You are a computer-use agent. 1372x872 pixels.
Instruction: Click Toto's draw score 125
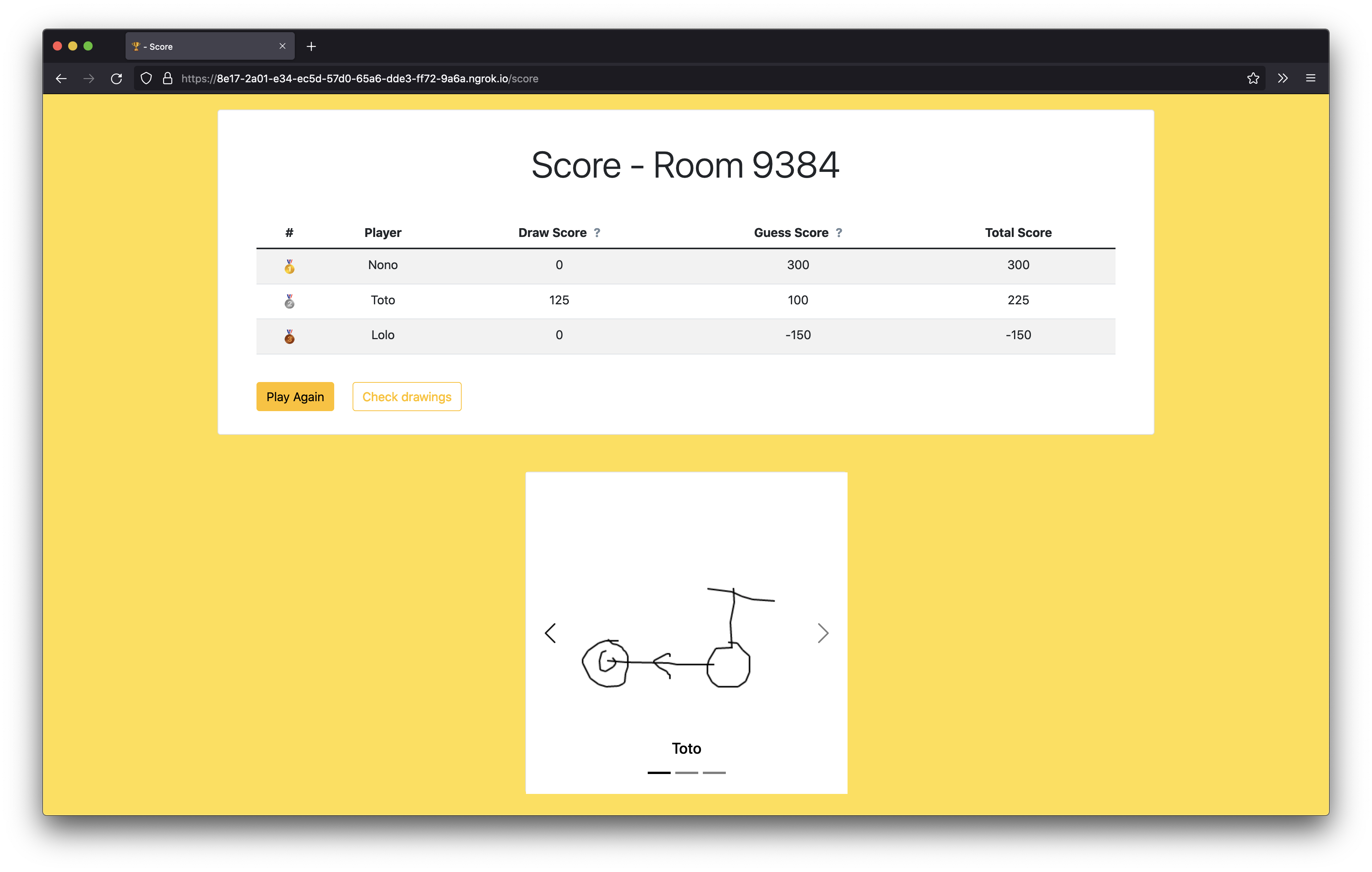(x=559, y=300)
